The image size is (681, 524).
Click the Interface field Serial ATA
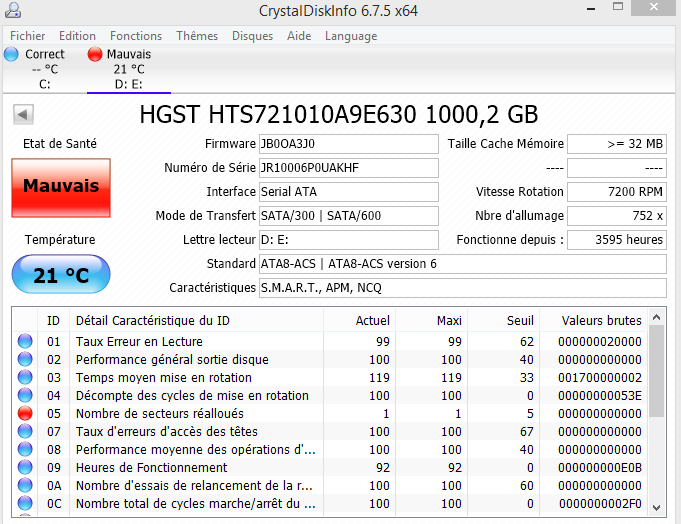(x=349, y=191)
